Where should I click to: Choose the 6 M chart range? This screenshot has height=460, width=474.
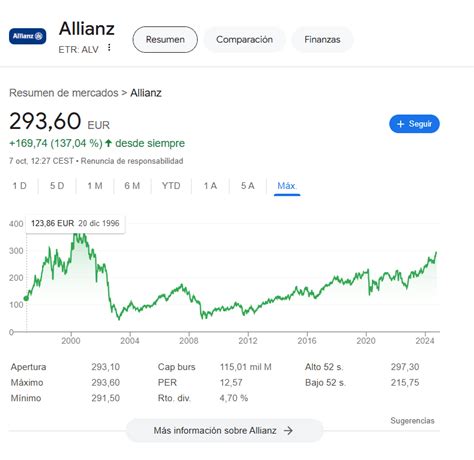pyautogui.click(x=132, y=186)
